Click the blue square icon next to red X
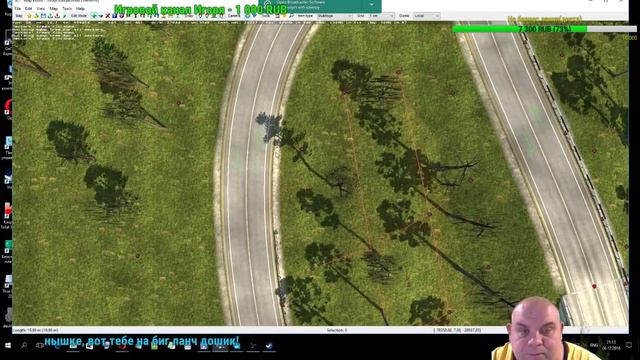The image size is (640, 360). click(x=115, y=16)
